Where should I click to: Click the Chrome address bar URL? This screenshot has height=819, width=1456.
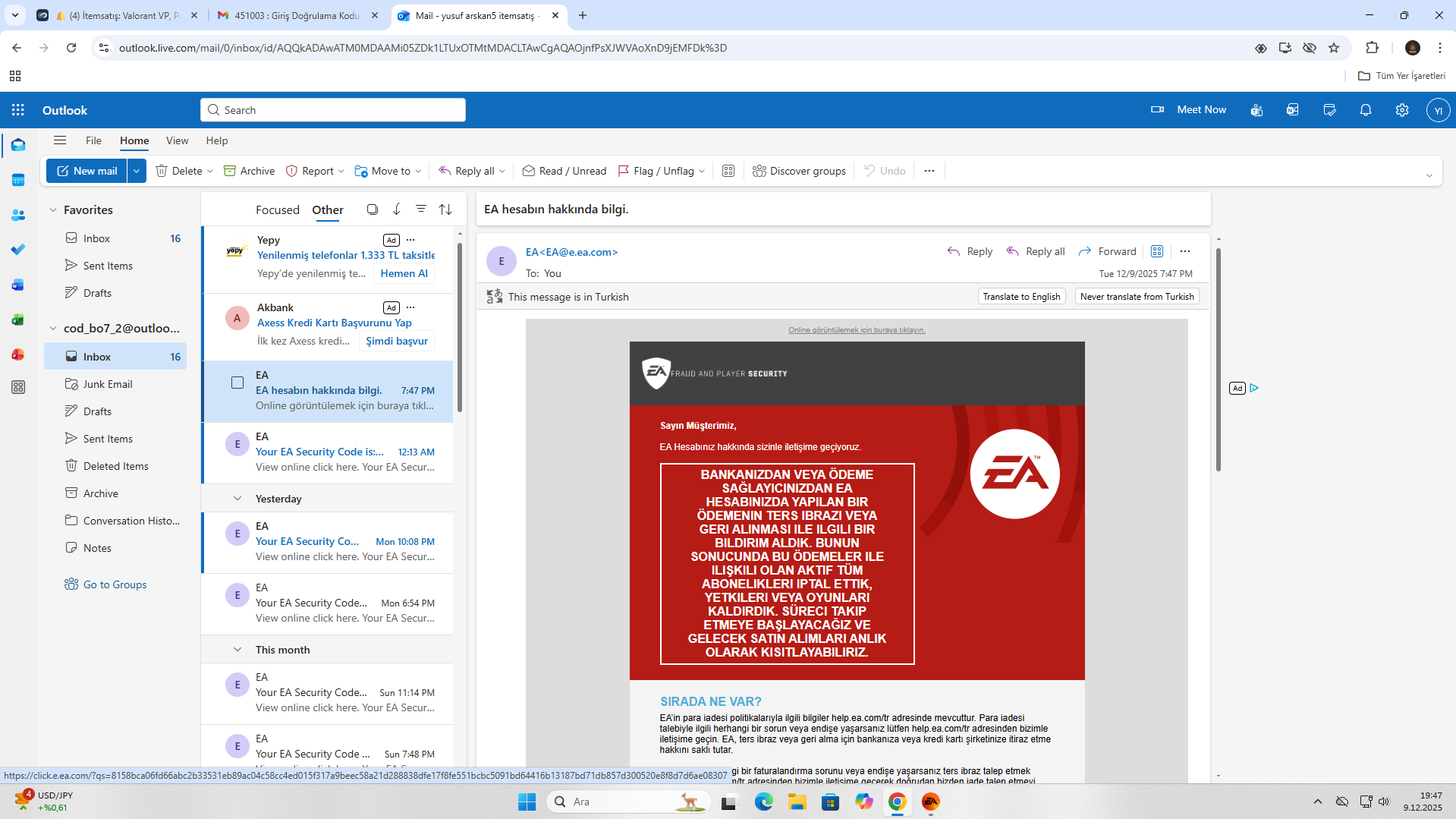click(423, 48)
